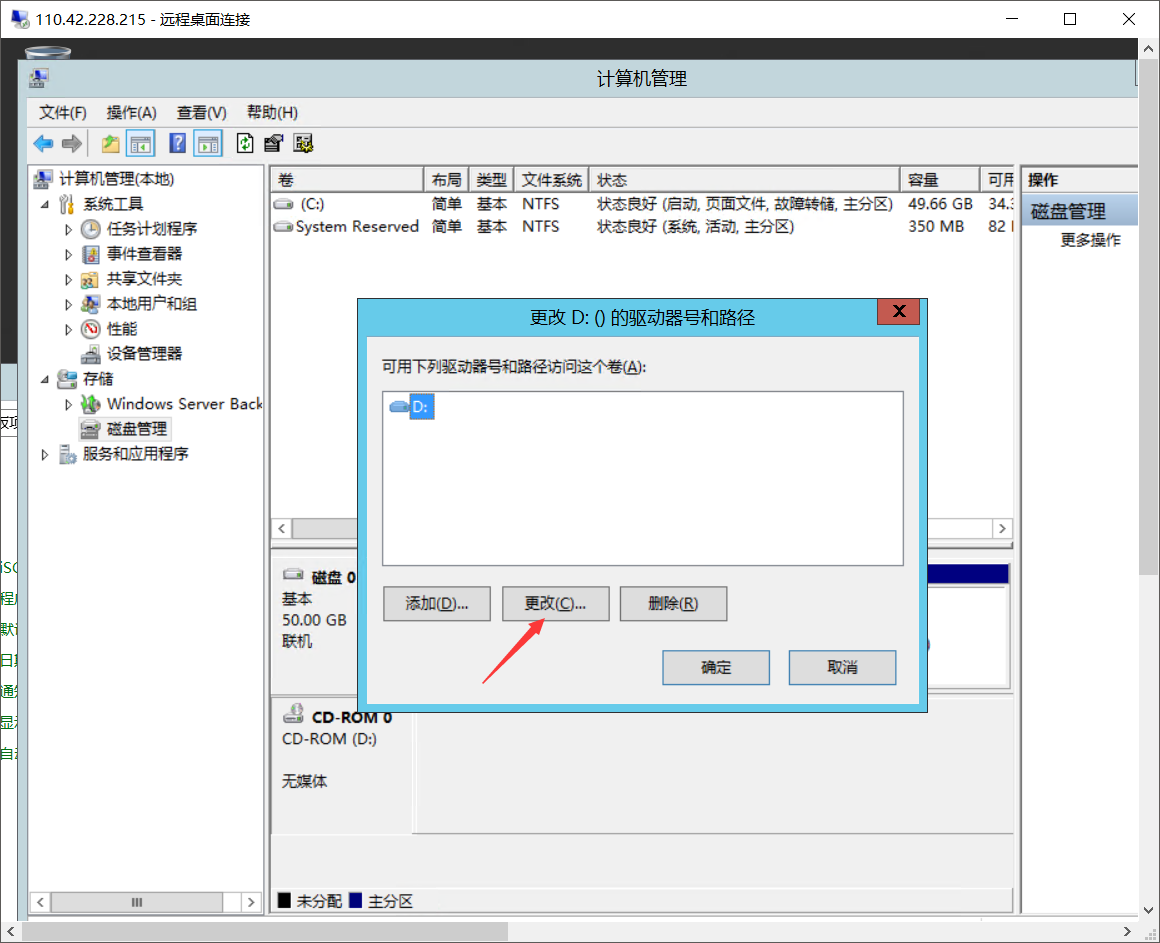Open Device Manager (设备管理器) in tree
Screen dimensions: 1160x943
(144, 354)
